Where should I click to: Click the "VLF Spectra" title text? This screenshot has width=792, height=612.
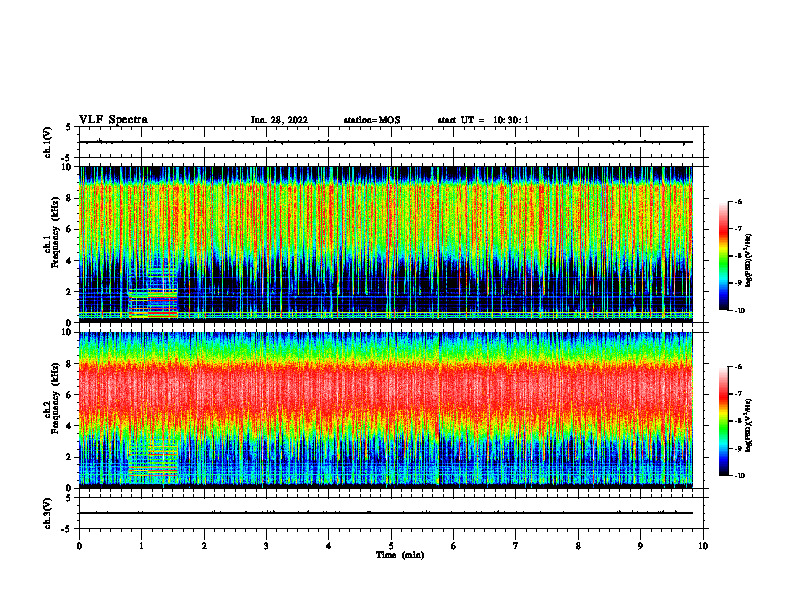point(113,120)
